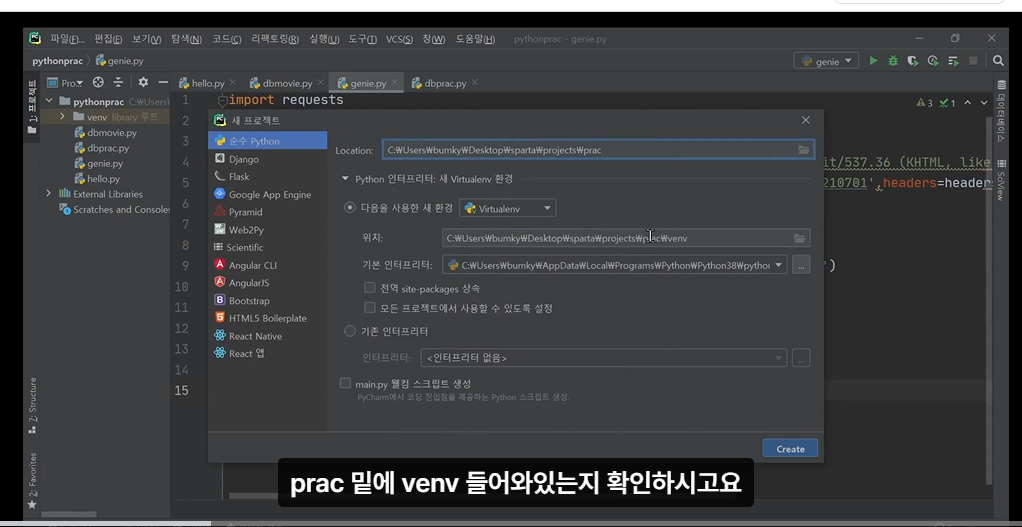Open Structure tool window on left strip

33,405
